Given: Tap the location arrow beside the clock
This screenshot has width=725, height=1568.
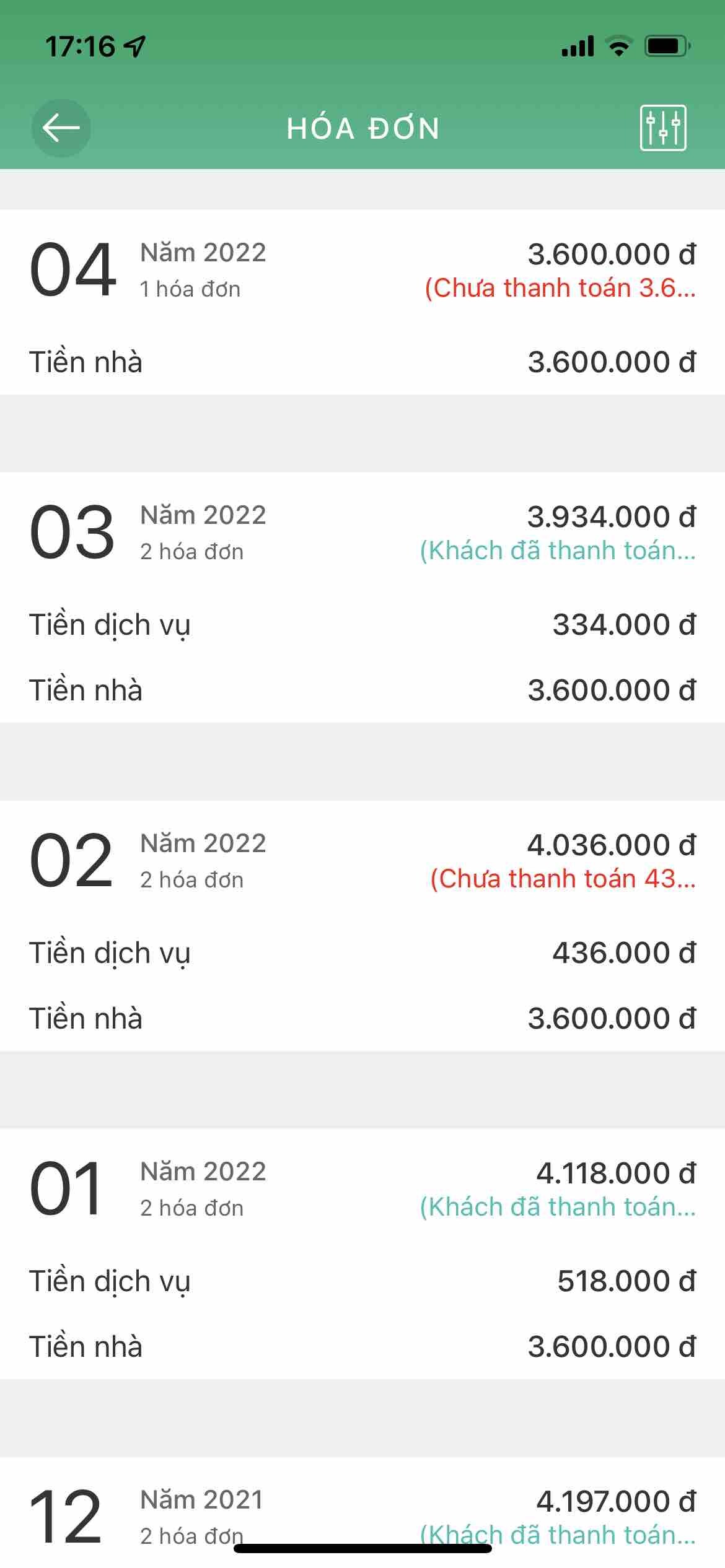Looking at the screenshot, I should tap(135, 46).
